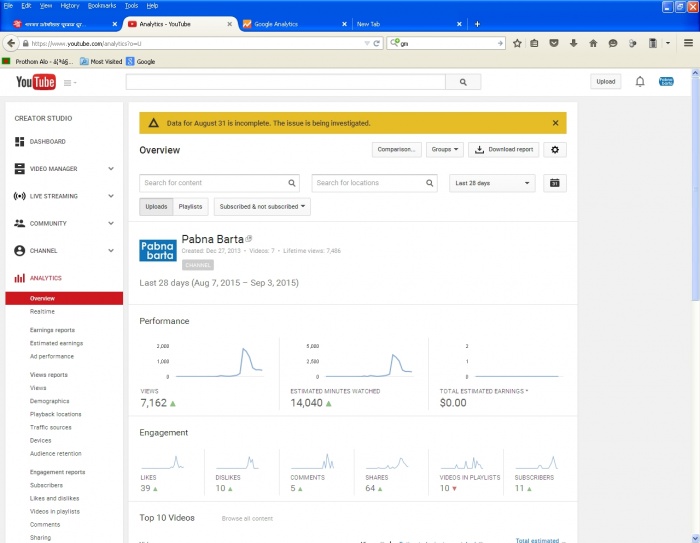Open the Bookmarks menu
This screenshot has height=543, width=700.
[101, 5]
